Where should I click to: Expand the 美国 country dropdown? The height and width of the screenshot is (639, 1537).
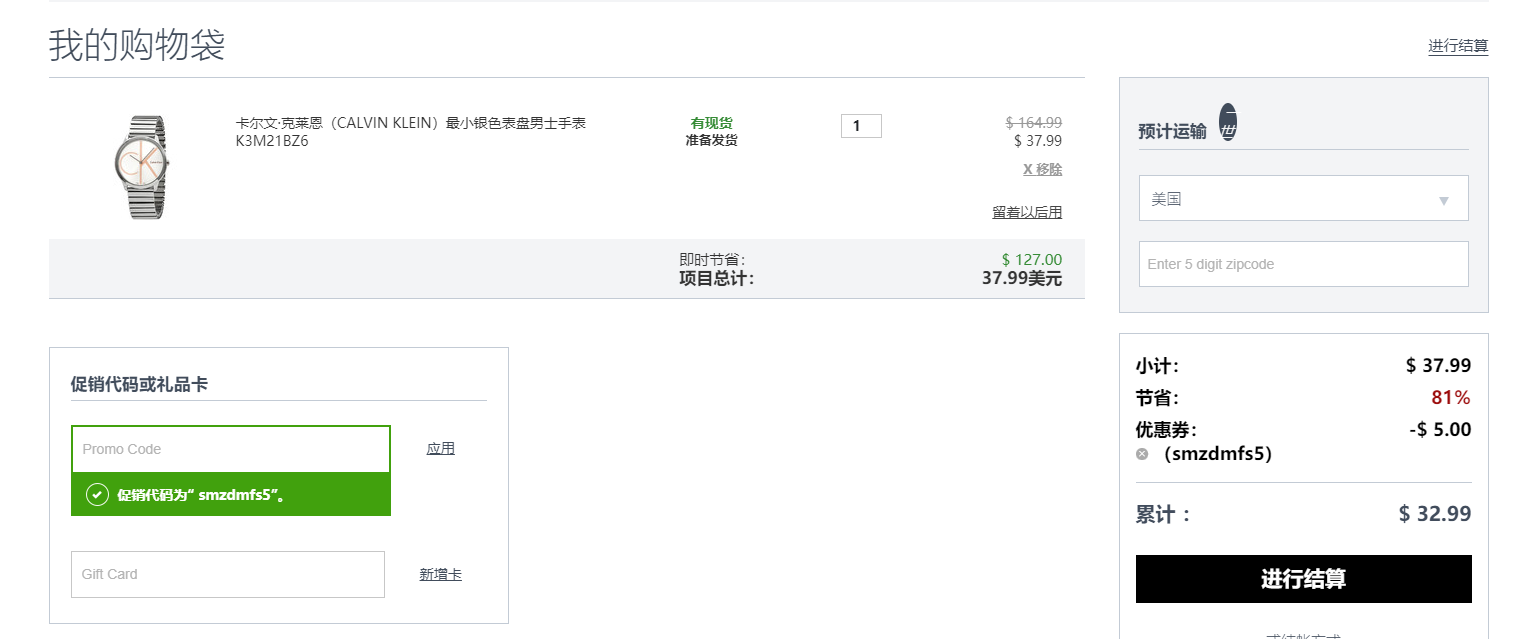tap(1304, 199)
